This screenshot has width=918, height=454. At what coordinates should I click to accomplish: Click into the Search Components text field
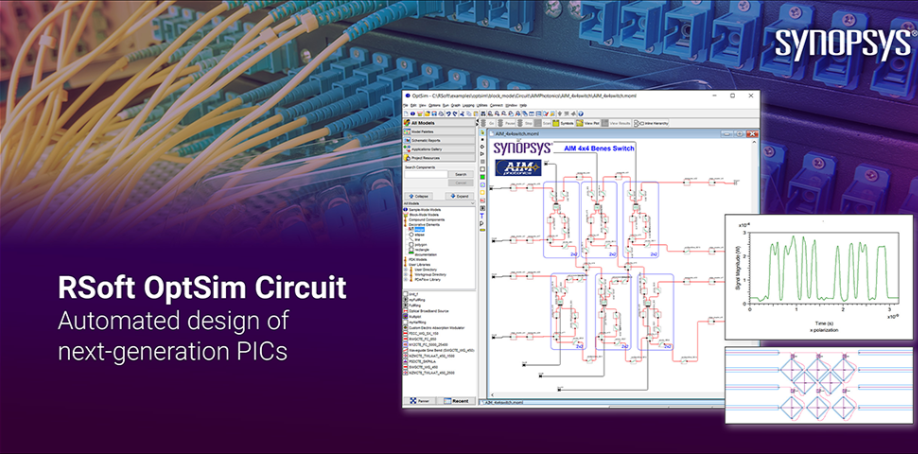coord(426,174)
